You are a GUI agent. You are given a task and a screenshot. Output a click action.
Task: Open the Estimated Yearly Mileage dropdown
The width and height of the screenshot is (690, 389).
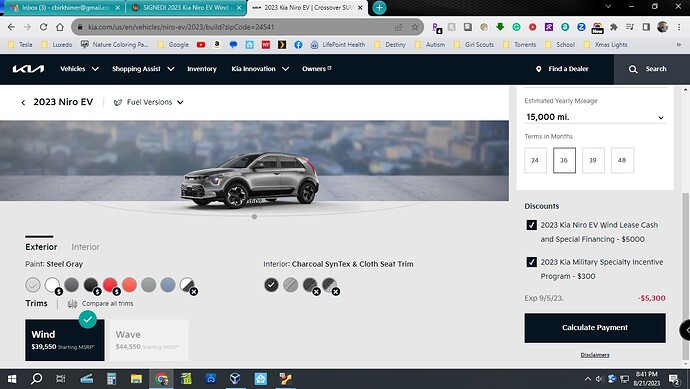[x=595, y=117]
